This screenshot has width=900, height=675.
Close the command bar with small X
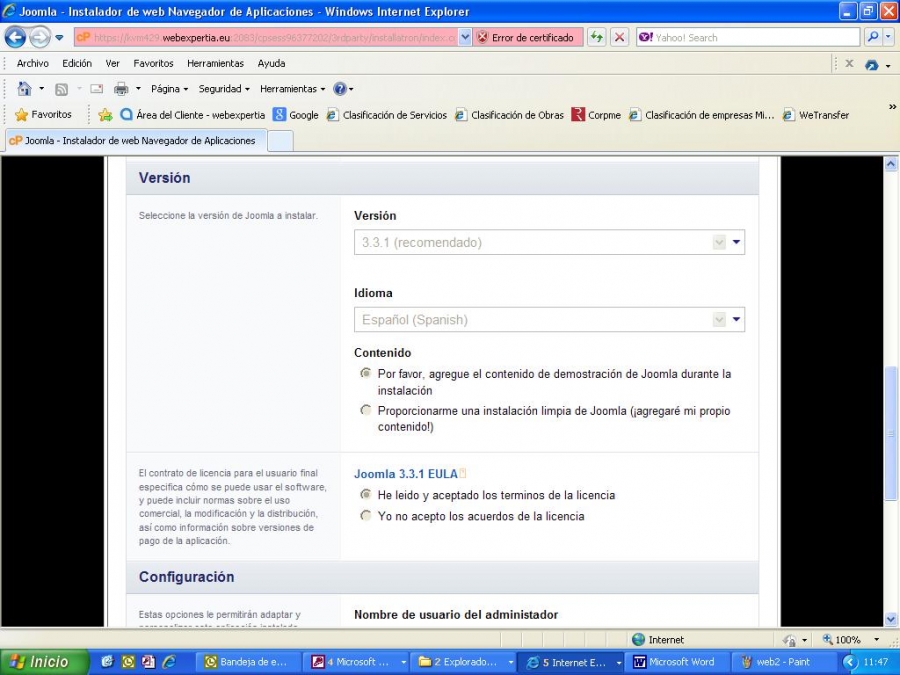(849, 64)
